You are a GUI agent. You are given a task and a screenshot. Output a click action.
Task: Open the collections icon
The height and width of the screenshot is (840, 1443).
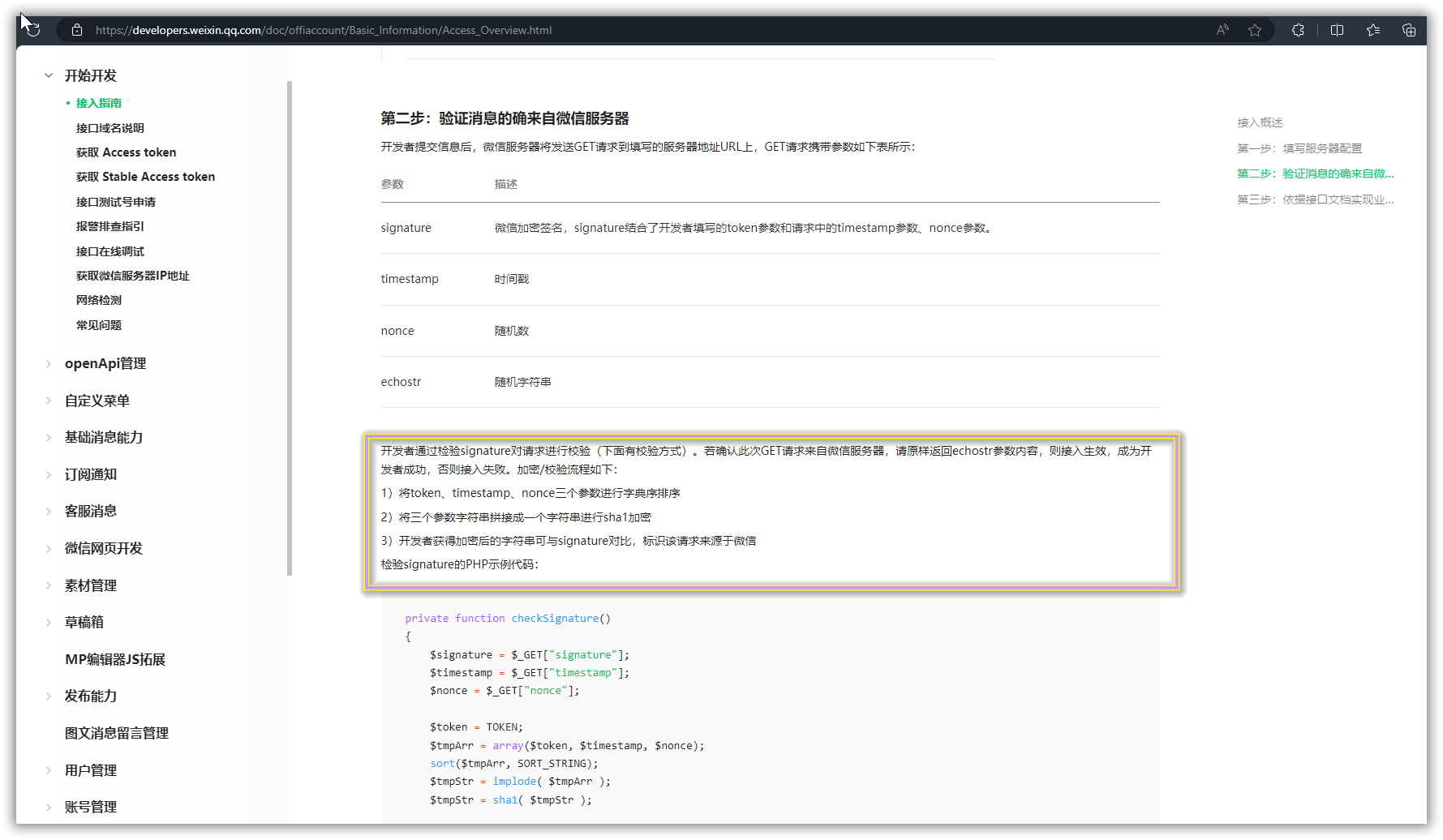click(1409, 30)
